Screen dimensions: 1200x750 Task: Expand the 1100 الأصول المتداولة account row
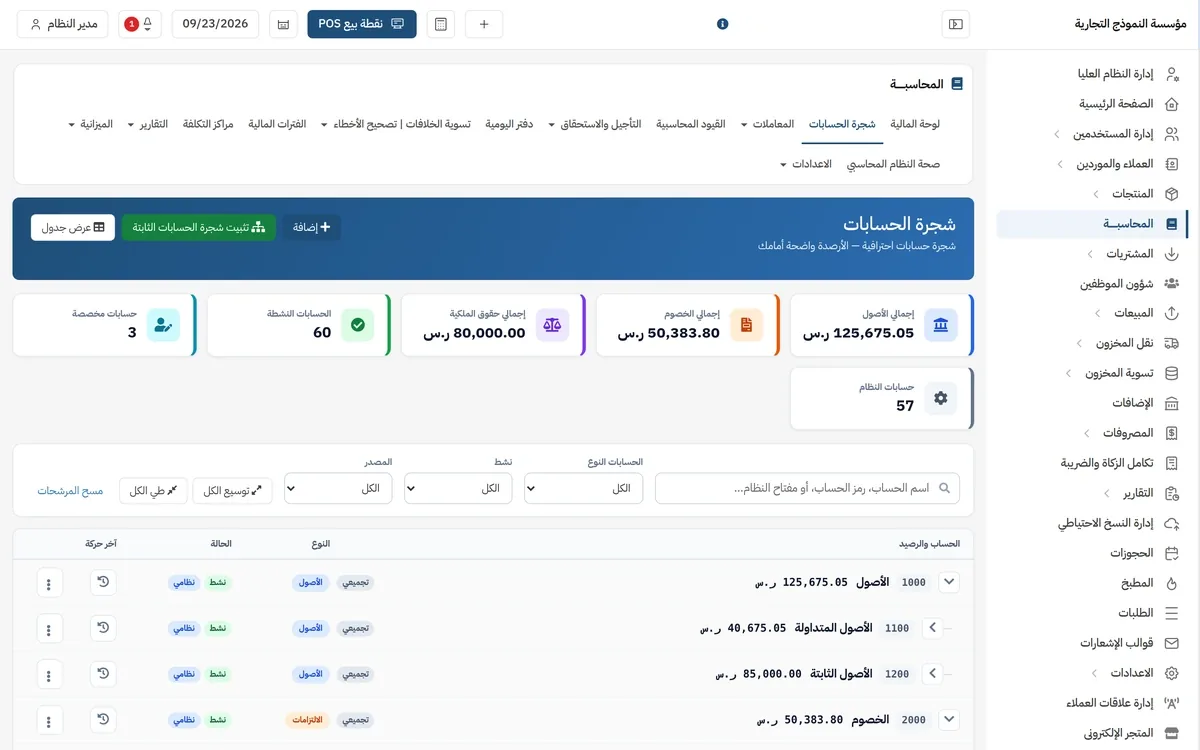[932, 628]
